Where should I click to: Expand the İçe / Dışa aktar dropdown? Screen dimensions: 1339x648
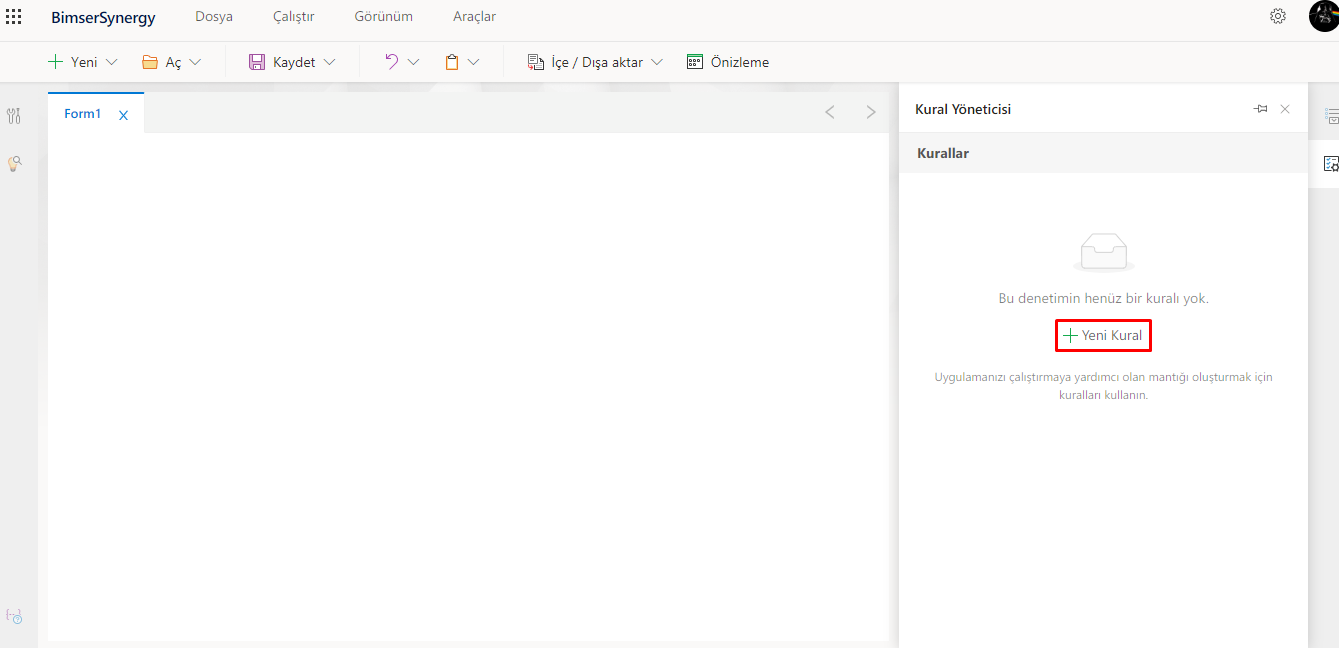tap(657, 62)
